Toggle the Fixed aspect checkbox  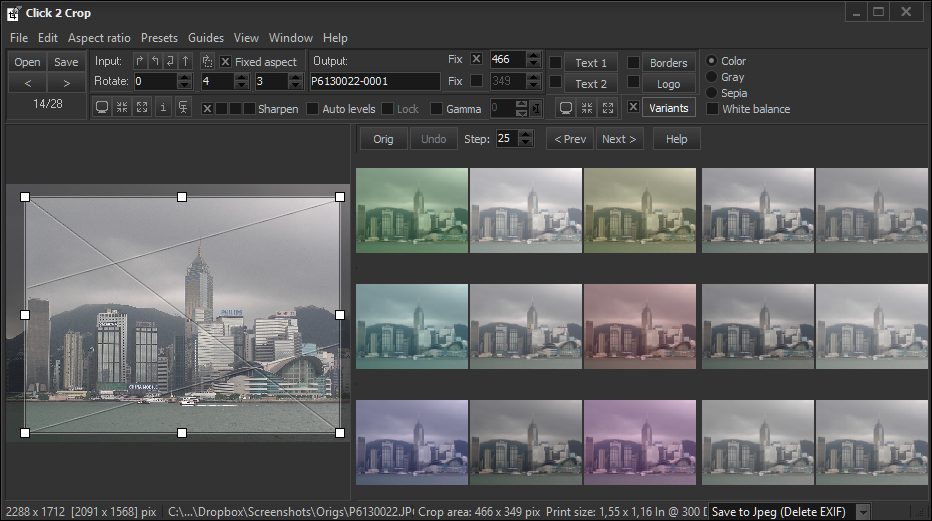[225, 62]
